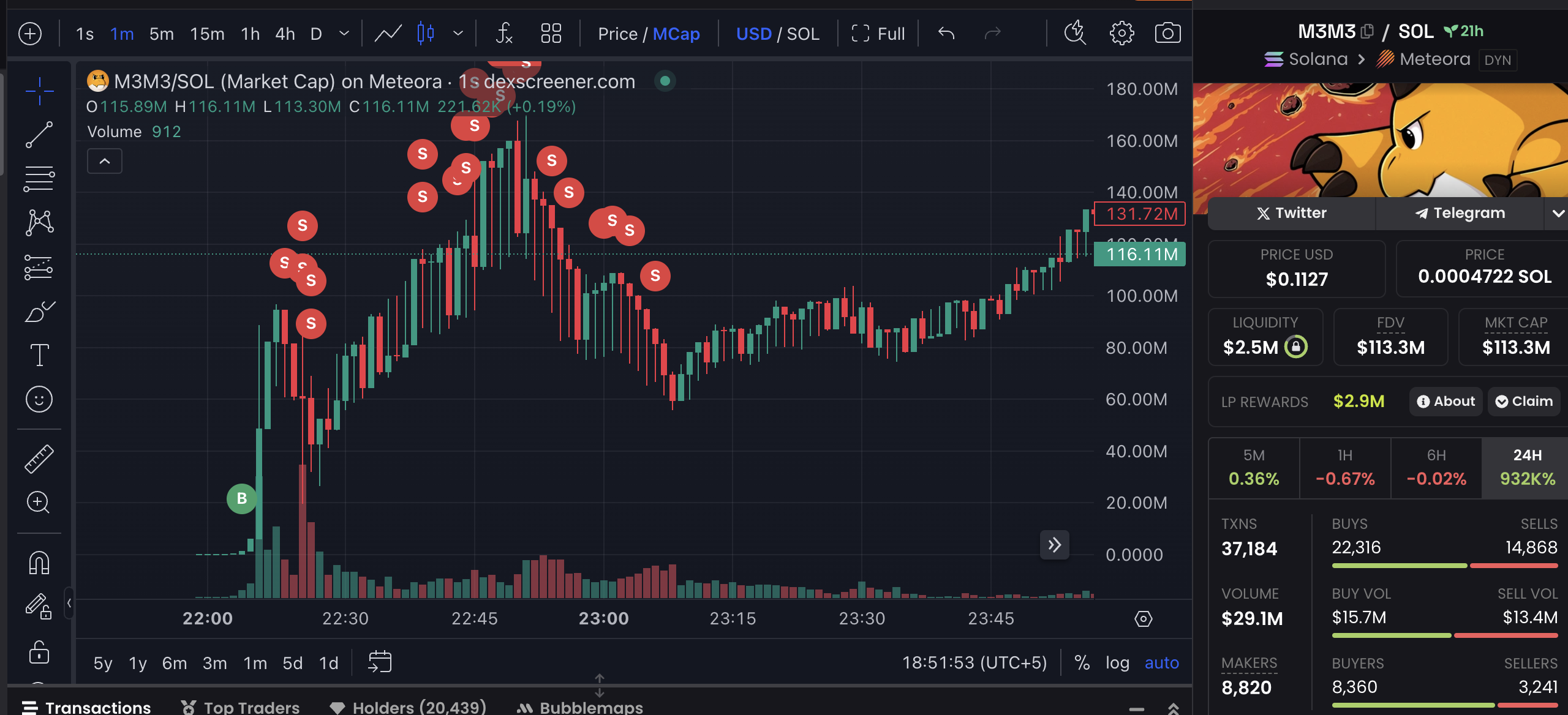Take a chart snapshot with camera icon
The image size is (1568, 715).
[1167, 33]
